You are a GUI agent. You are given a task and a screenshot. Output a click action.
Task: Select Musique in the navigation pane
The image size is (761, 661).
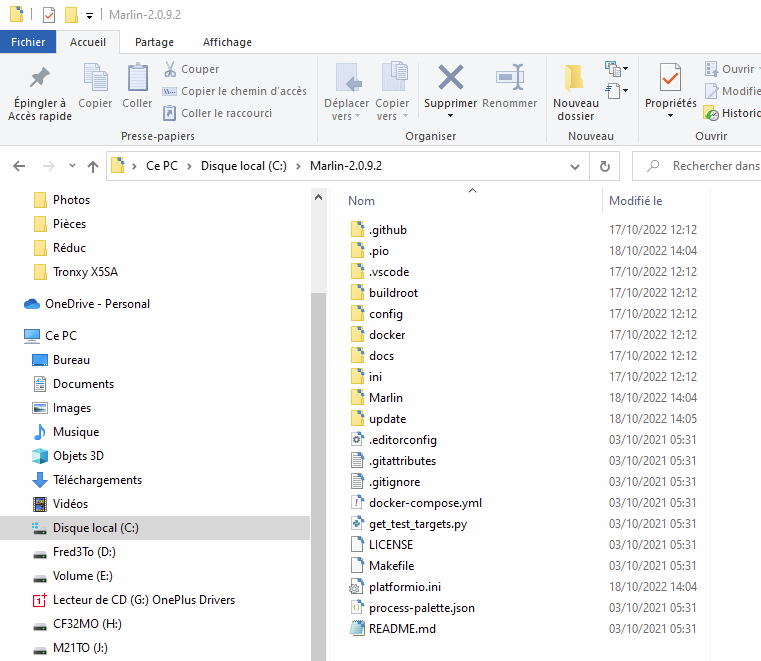(x=76, y=432)
